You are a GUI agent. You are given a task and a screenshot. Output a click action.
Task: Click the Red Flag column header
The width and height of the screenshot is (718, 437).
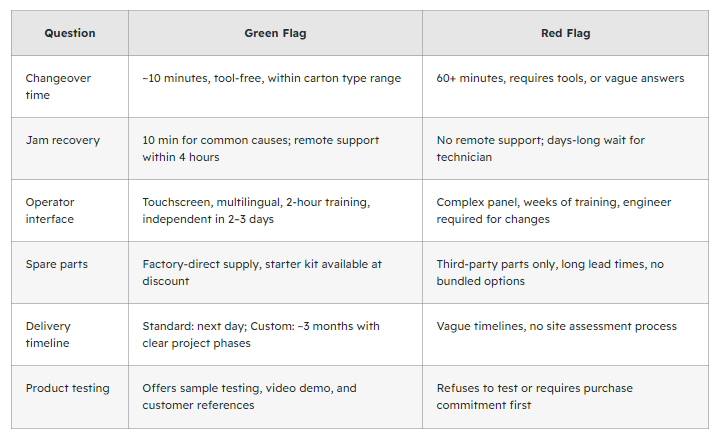(x=566, y=33)
